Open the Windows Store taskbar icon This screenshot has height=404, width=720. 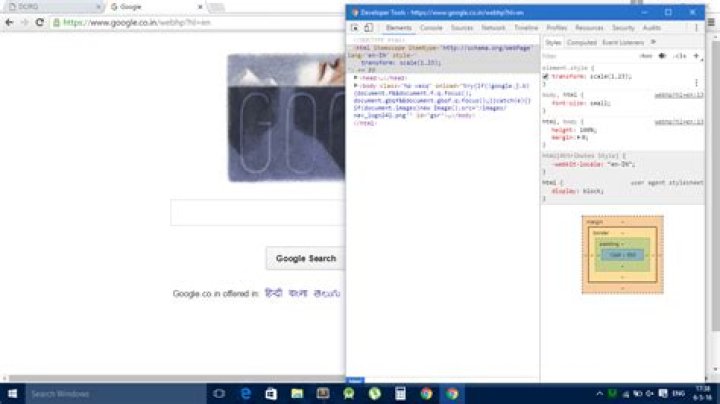coord(271,394)
